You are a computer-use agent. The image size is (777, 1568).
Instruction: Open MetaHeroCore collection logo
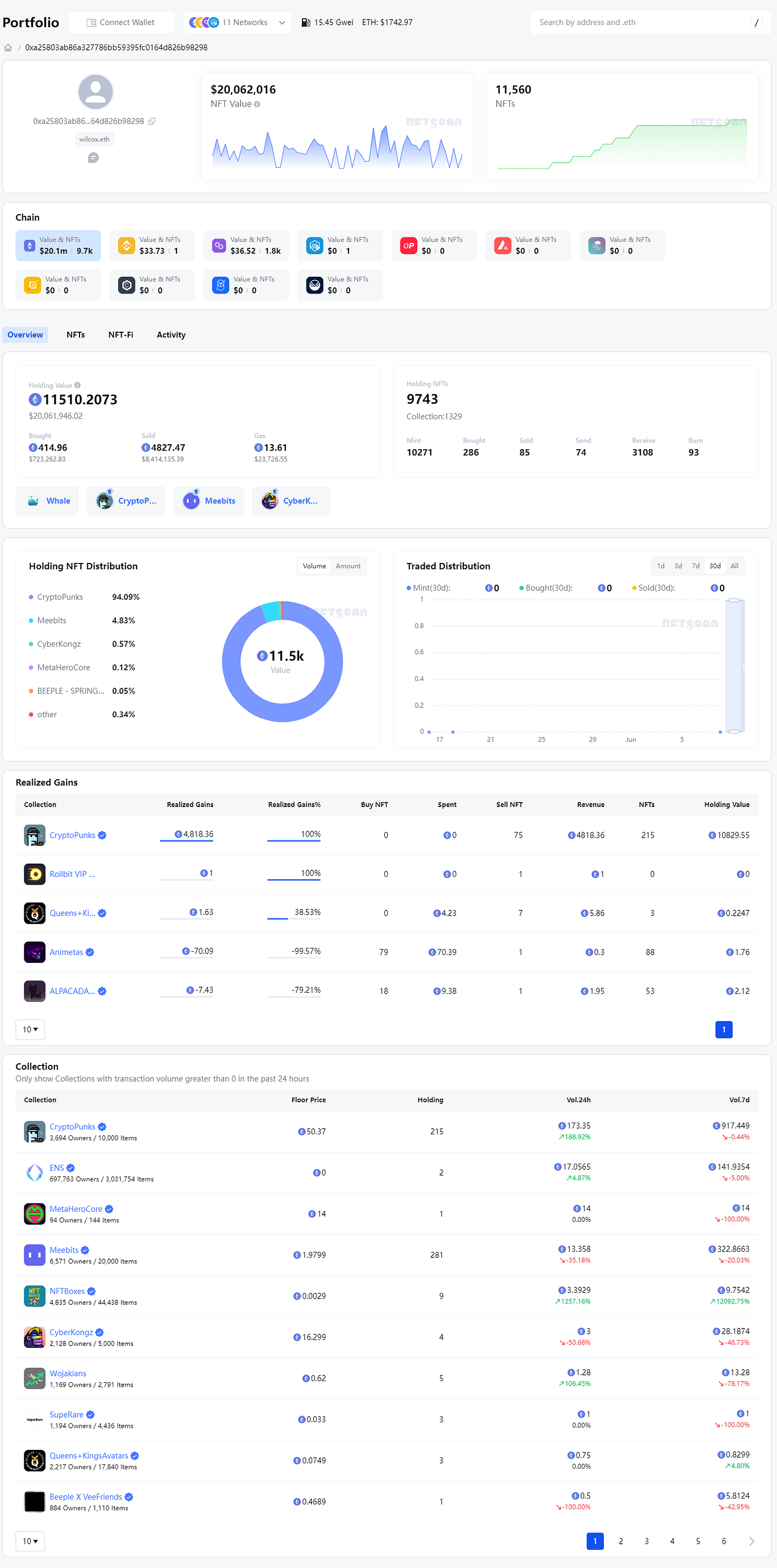point(35,1214)
